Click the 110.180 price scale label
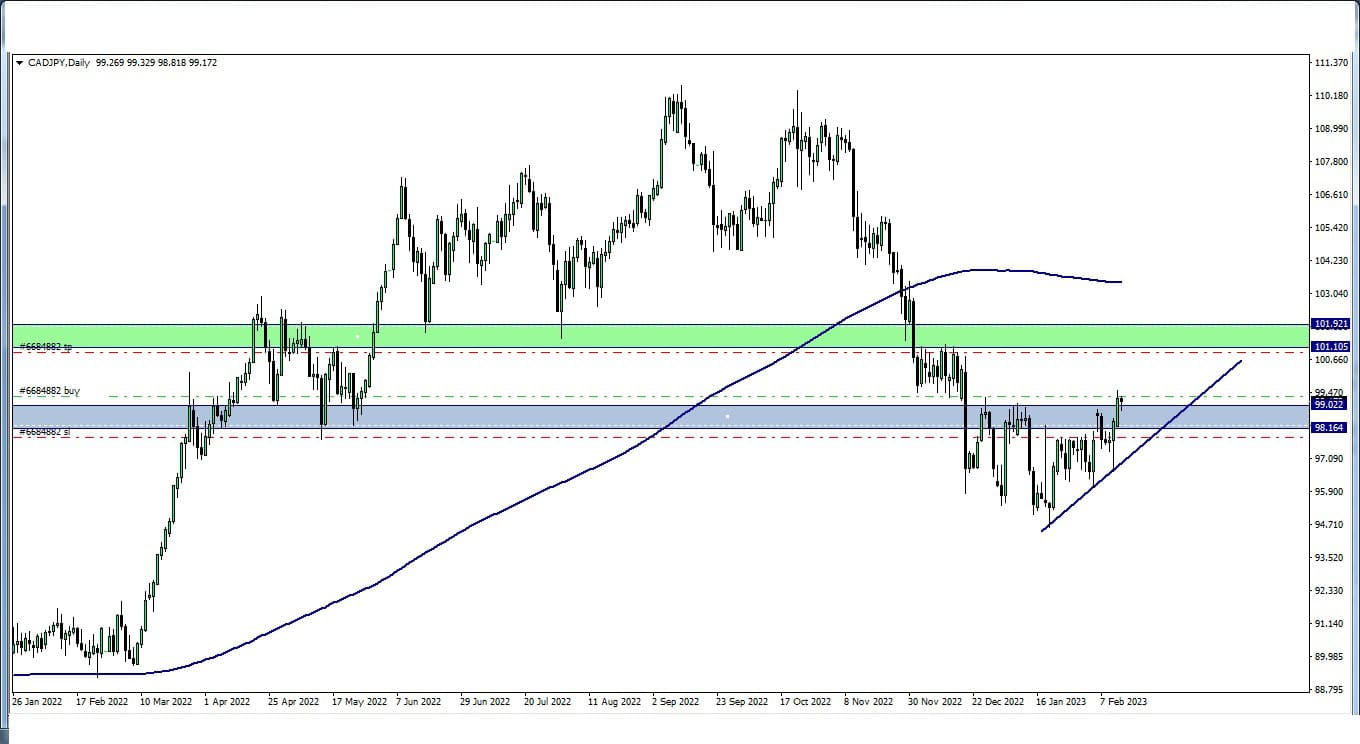This screenshot has height=744, width=1360. tap(1332, 96)
